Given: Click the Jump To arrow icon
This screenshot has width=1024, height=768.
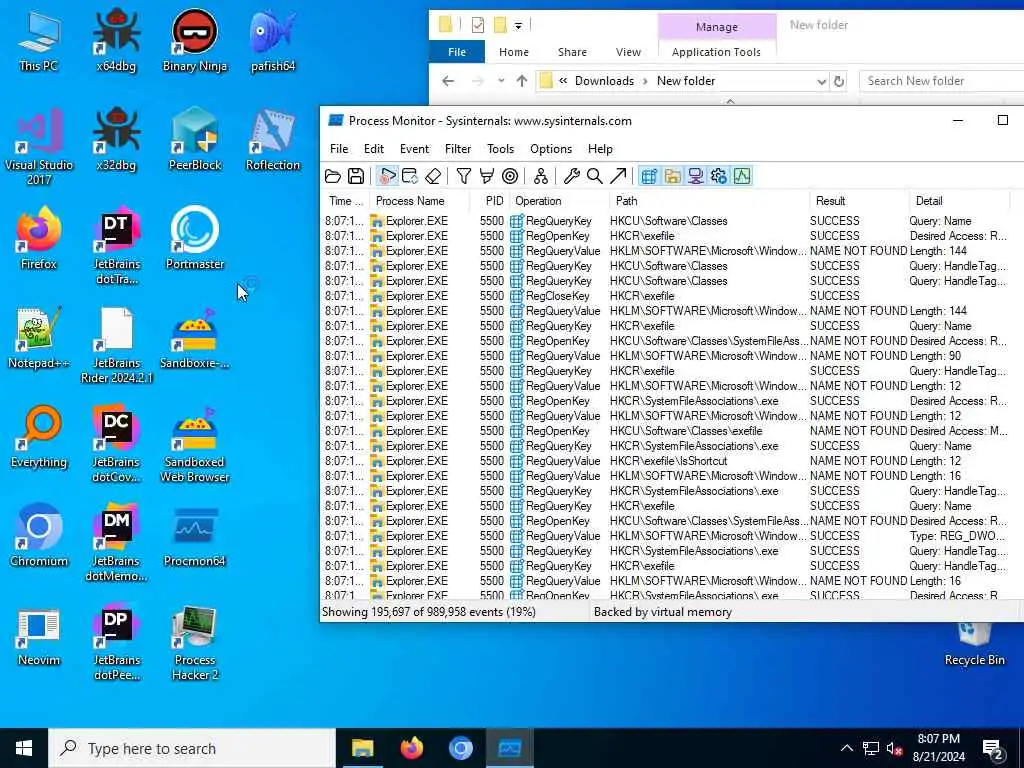Looking at the screenshot, I should [618, 176].
